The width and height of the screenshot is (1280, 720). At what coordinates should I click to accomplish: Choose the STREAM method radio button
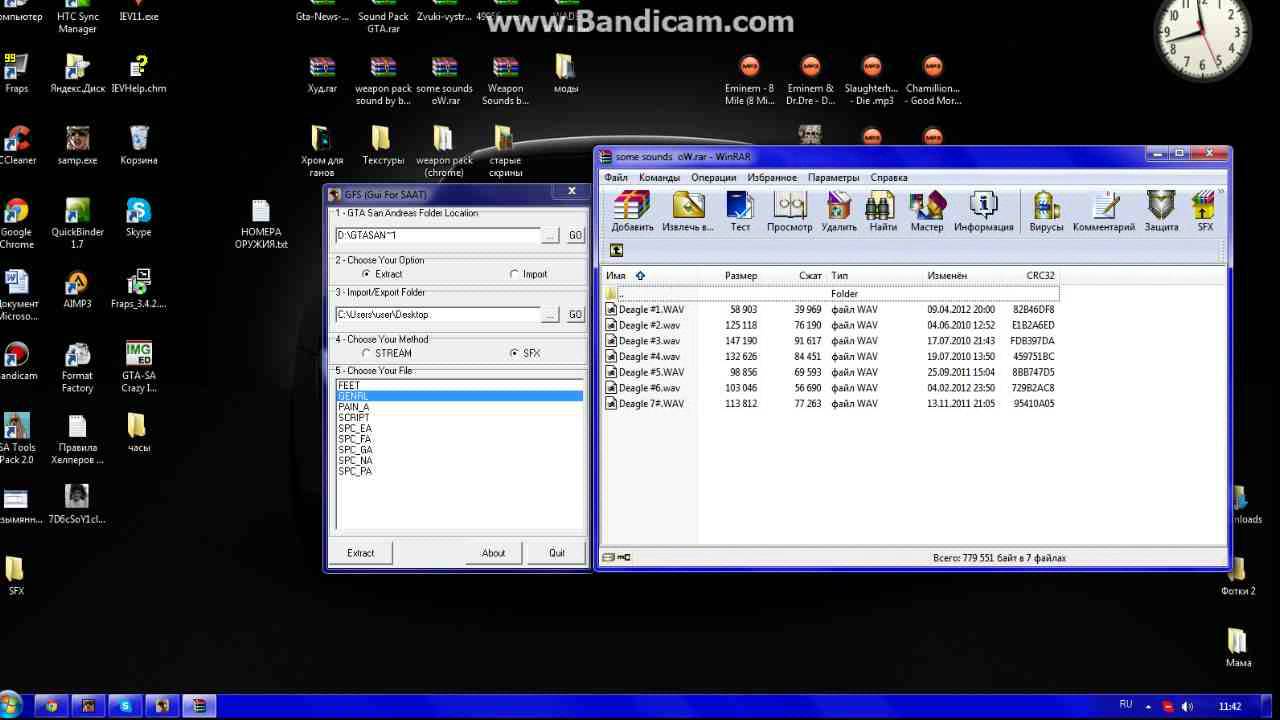tap(387, 353)
